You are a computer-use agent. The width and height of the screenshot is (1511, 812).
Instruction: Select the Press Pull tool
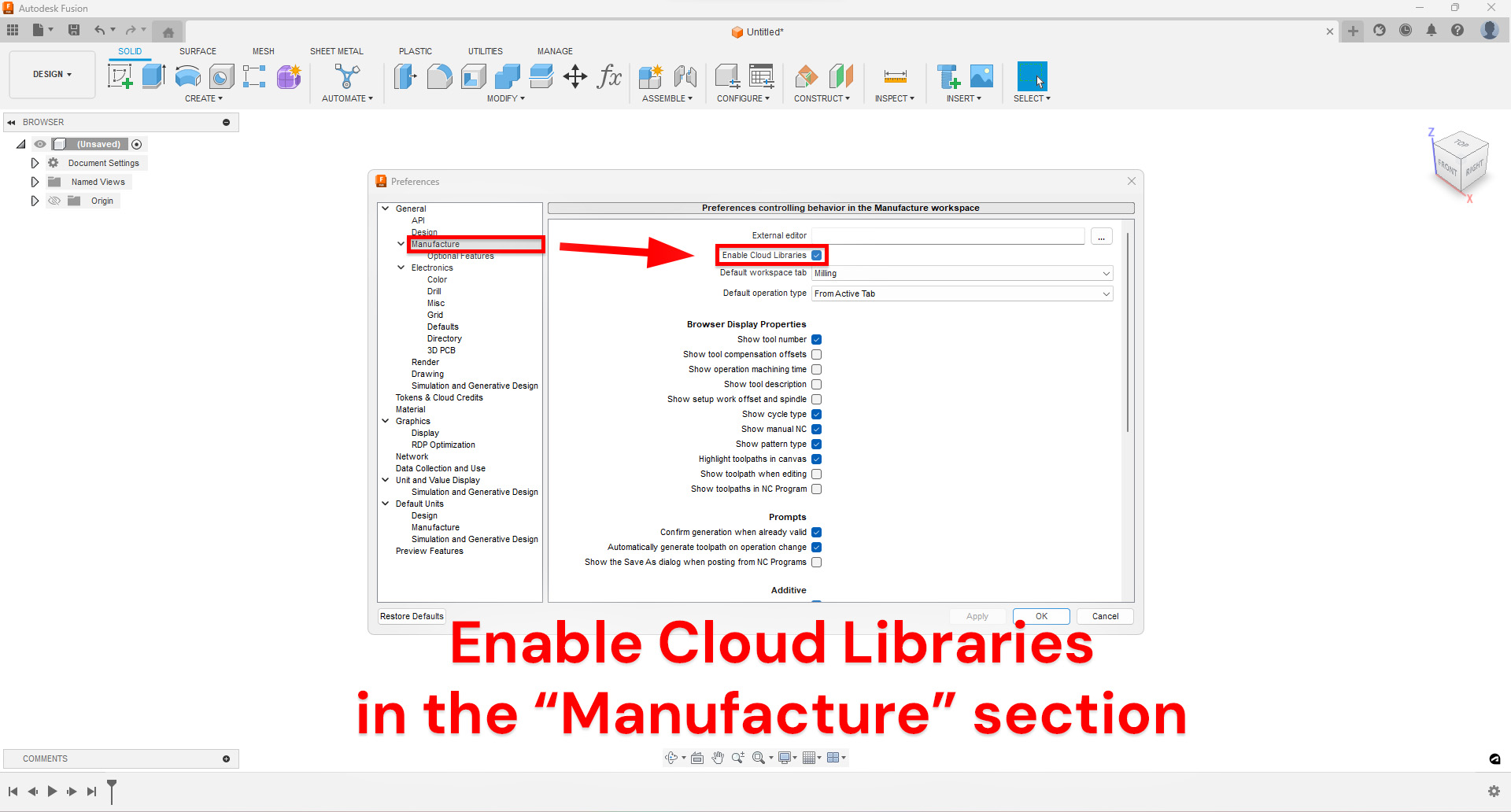tap(405, 76)
